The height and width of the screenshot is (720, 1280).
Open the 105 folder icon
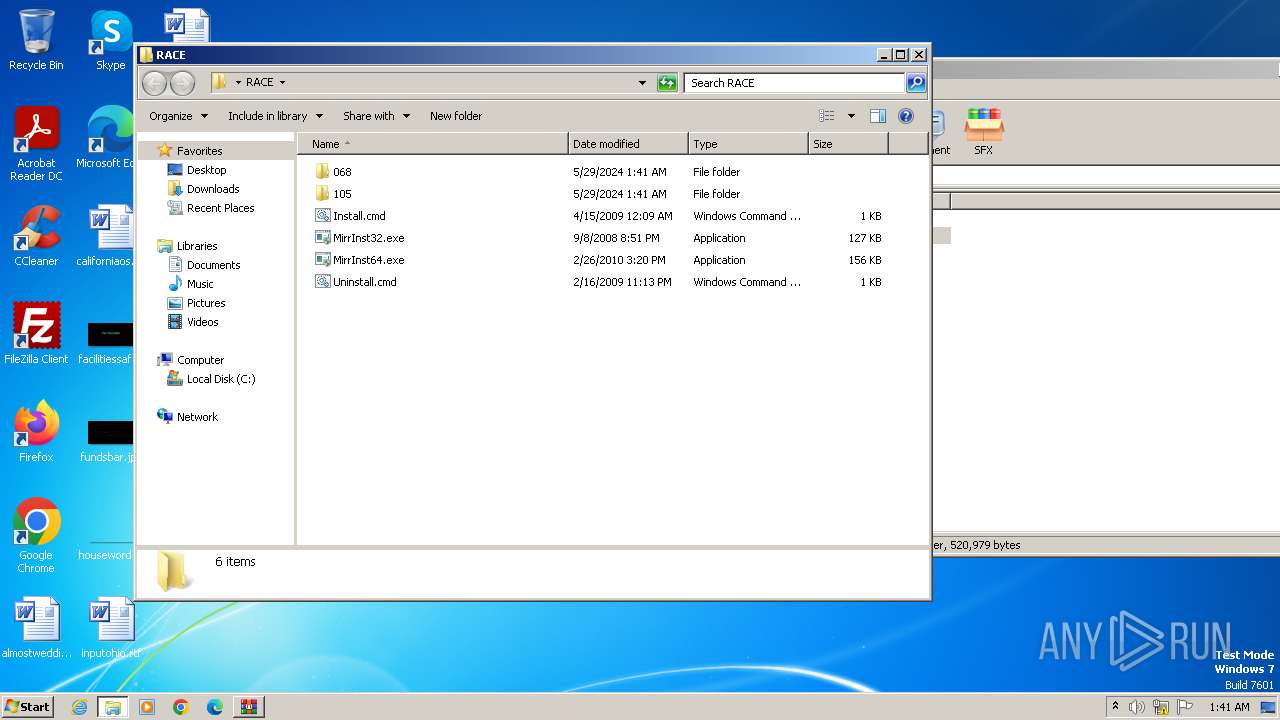click(x=322, y=194)
